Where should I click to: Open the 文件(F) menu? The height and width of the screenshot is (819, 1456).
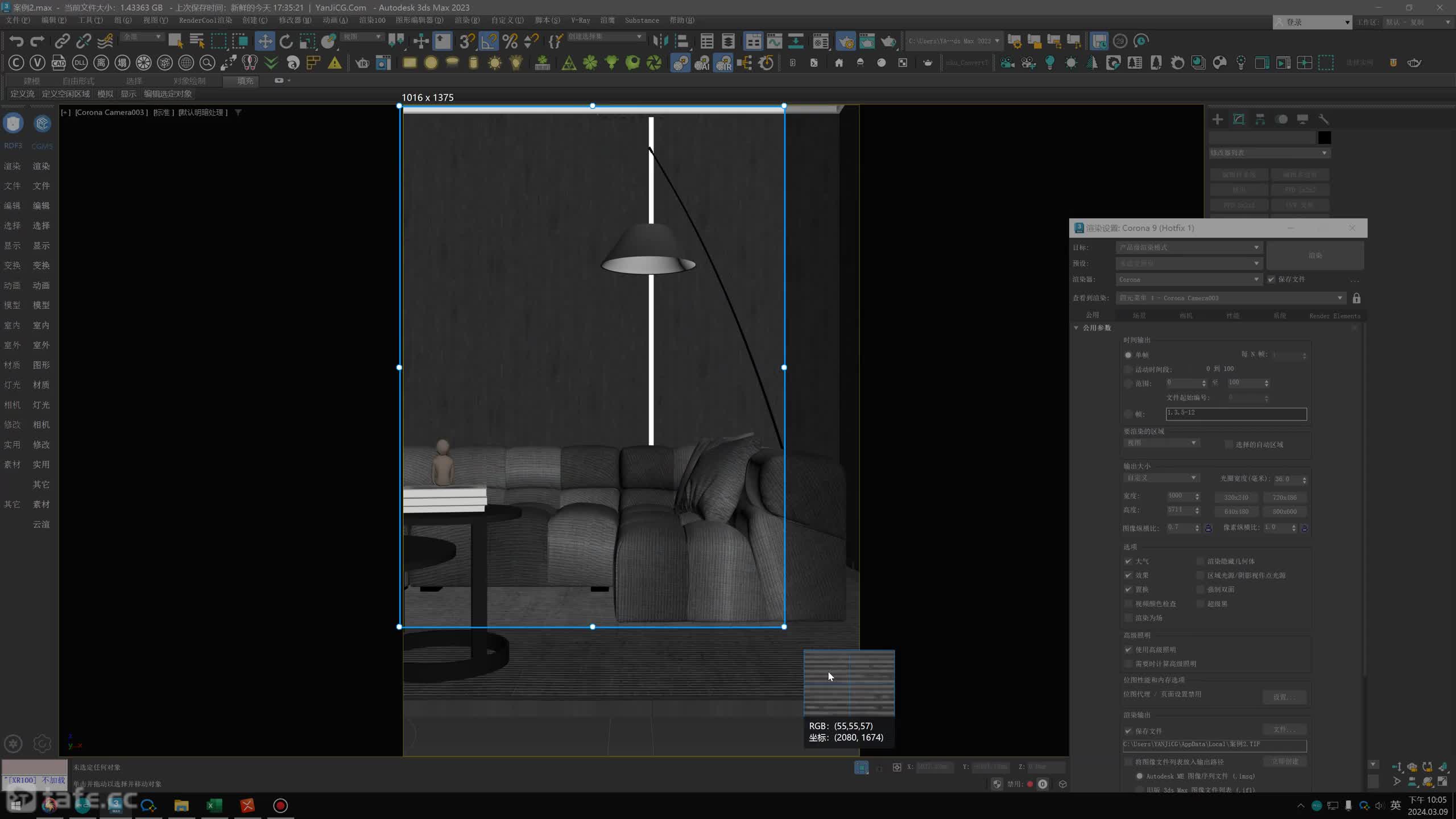click(x=18, y=20)
